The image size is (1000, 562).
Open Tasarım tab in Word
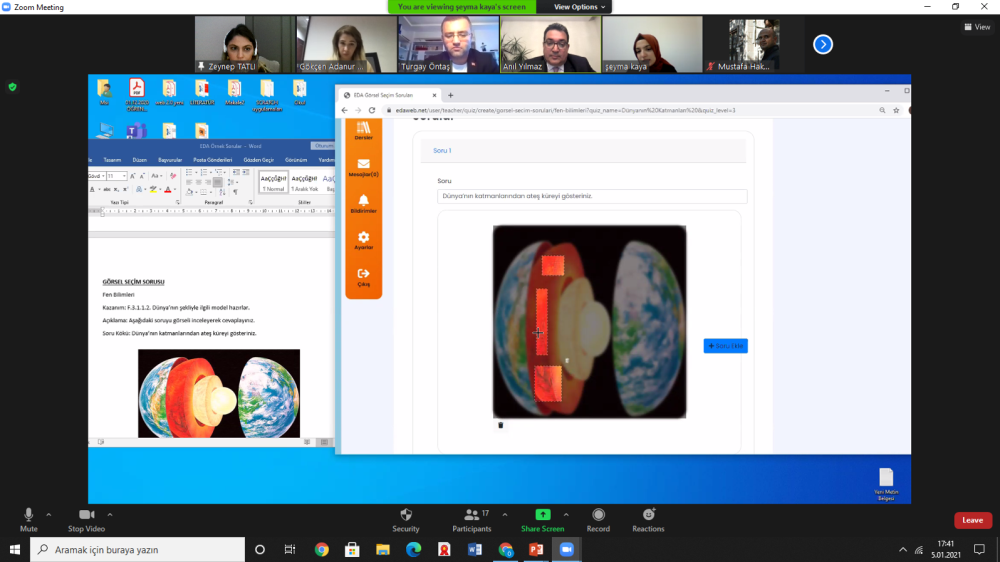pos(112,160)
